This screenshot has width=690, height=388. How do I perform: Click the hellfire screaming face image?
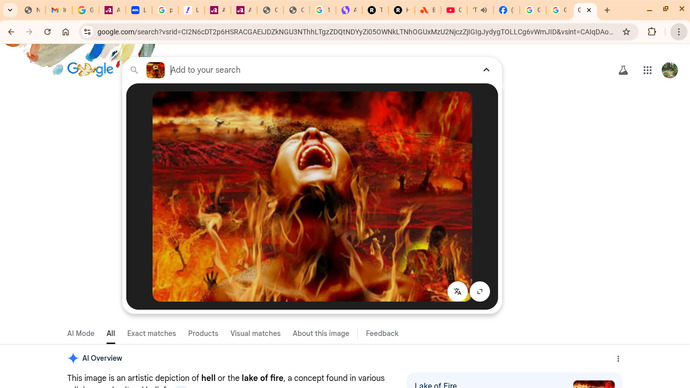click(312, 196)
